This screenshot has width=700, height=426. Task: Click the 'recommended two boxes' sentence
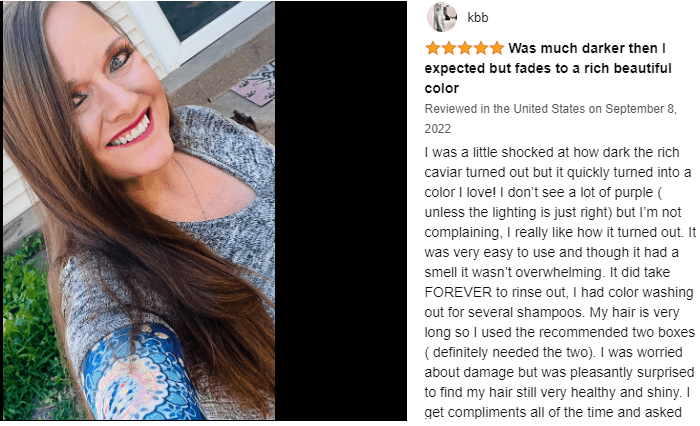pyautogui.click(x=560, y=332)
